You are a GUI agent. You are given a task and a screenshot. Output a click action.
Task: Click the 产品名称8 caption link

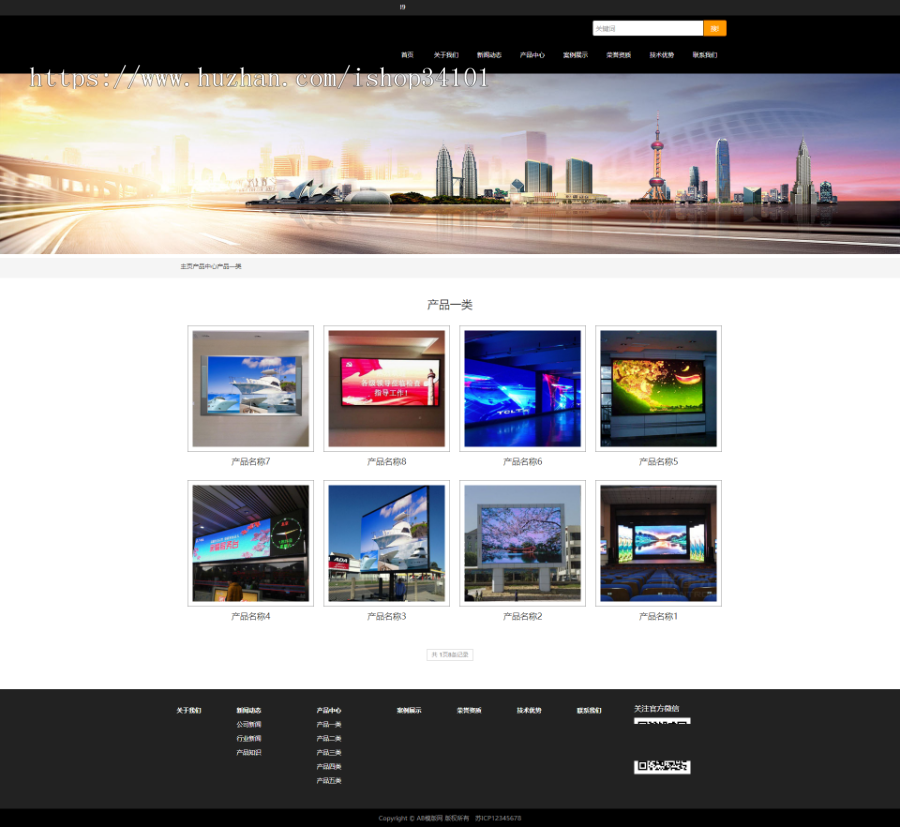pos(386,461)
